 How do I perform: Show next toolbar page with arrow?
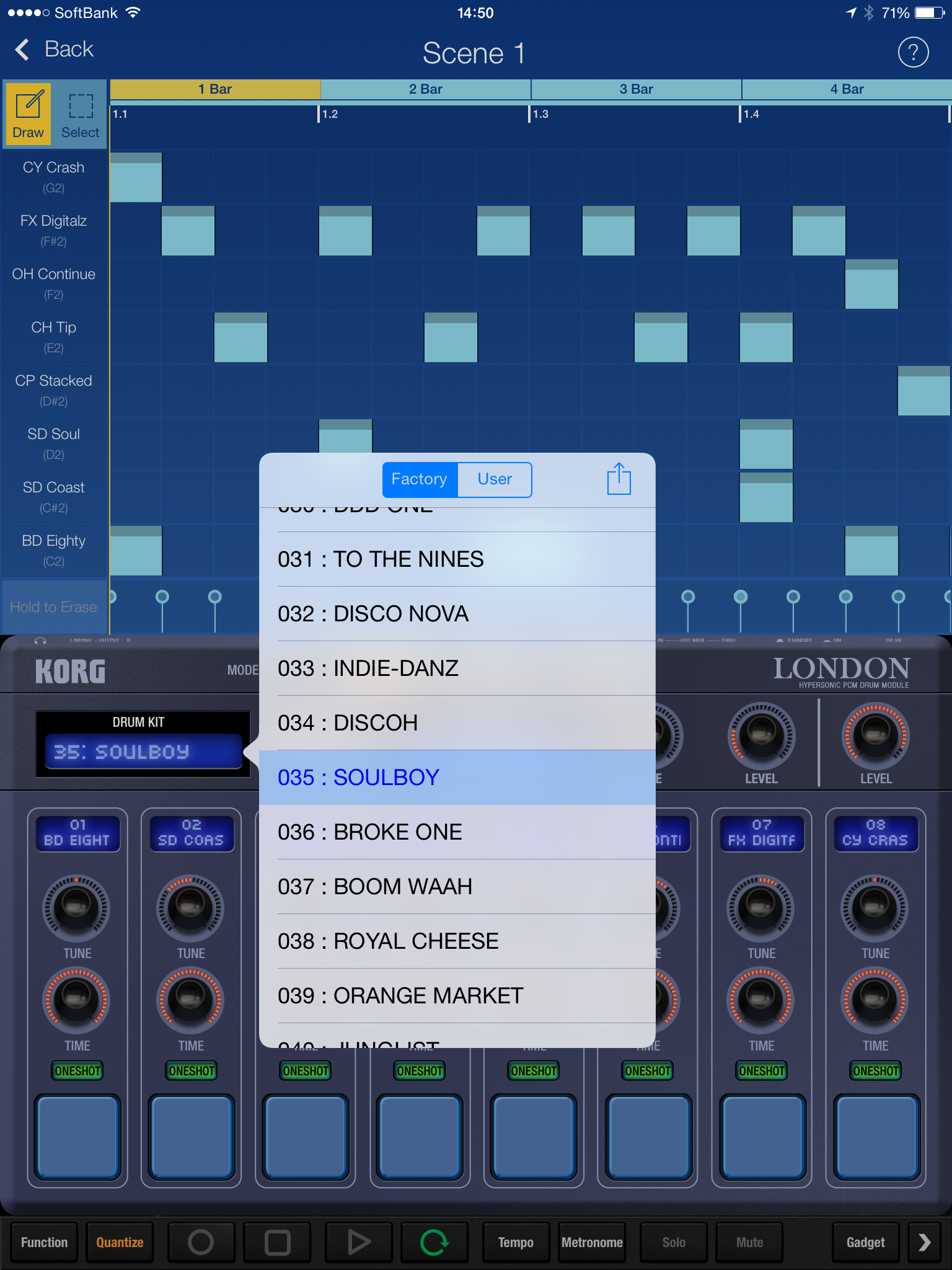[925, 1242]
